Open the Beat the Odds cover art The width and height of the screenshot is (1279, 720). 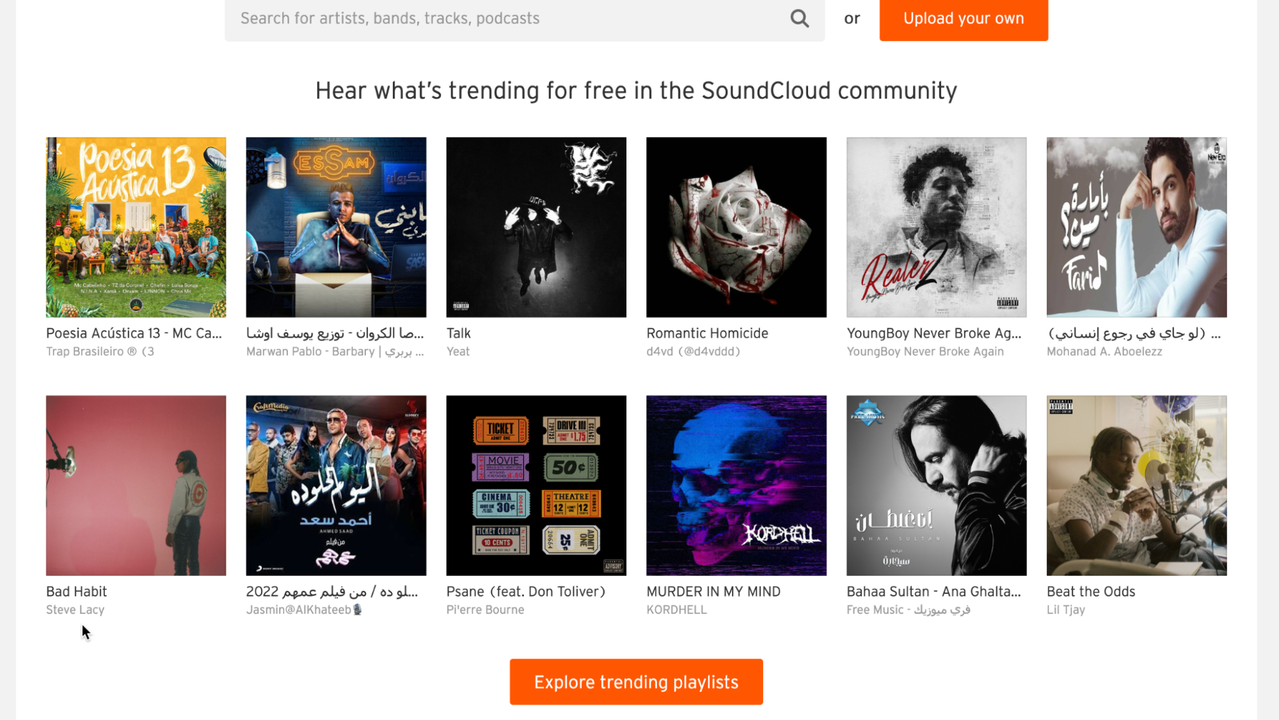(1136, 485)
